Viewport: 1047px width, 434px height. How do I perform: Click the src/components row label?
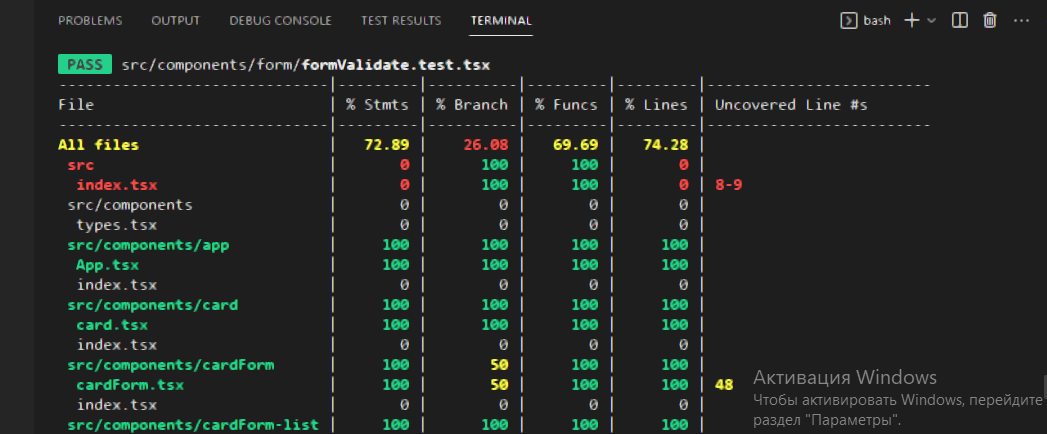tap(130, 205)
